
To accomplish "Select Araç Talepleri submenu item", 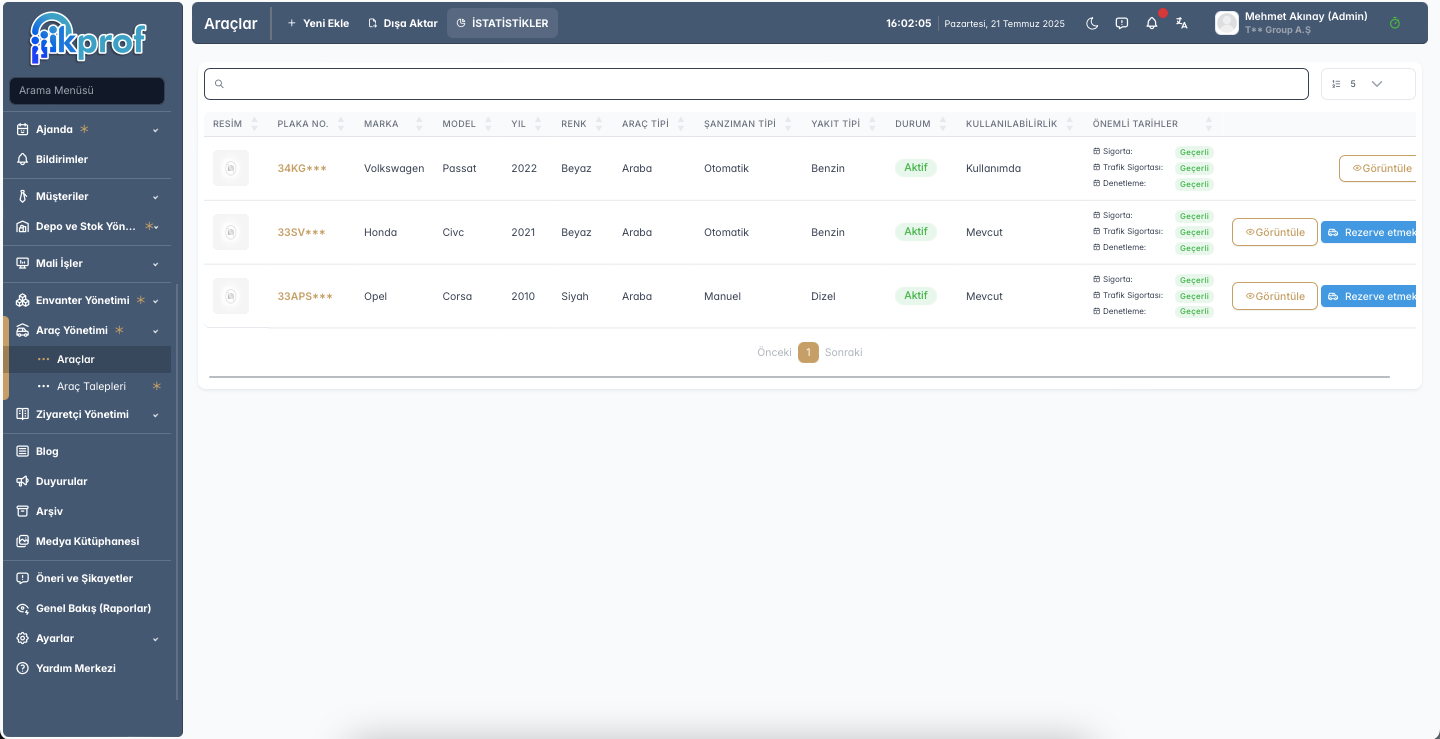I will click(x=90, y=386).
